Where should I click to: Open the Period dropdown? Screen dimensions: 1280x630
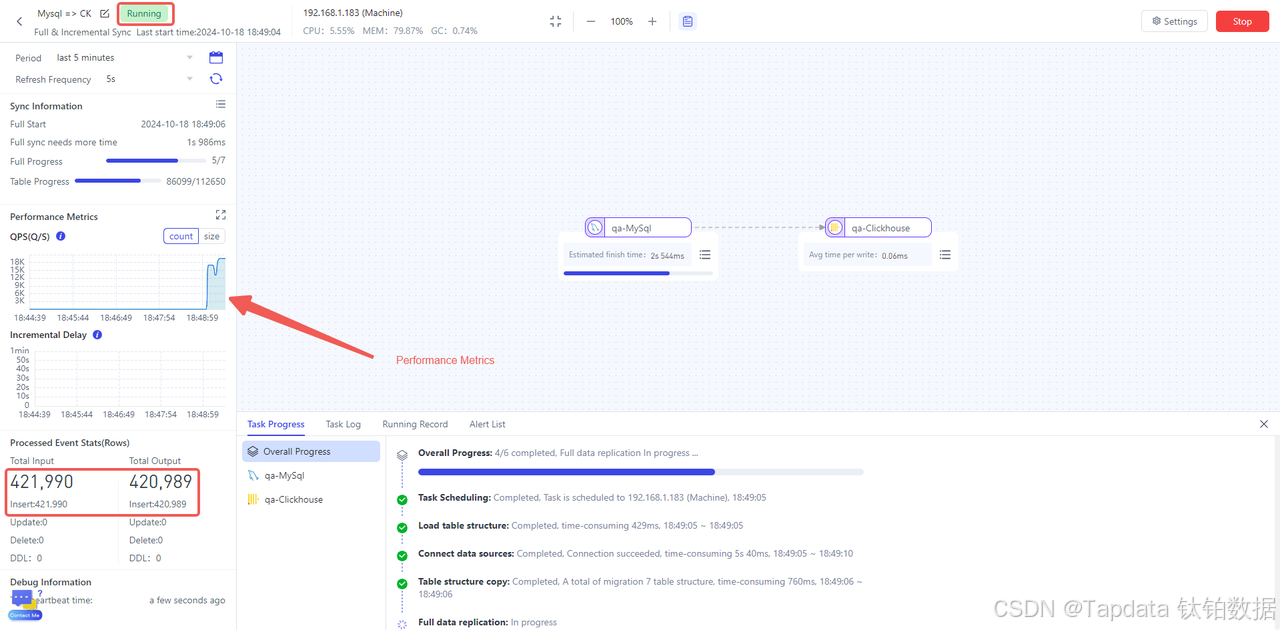(x=124, y=58)
